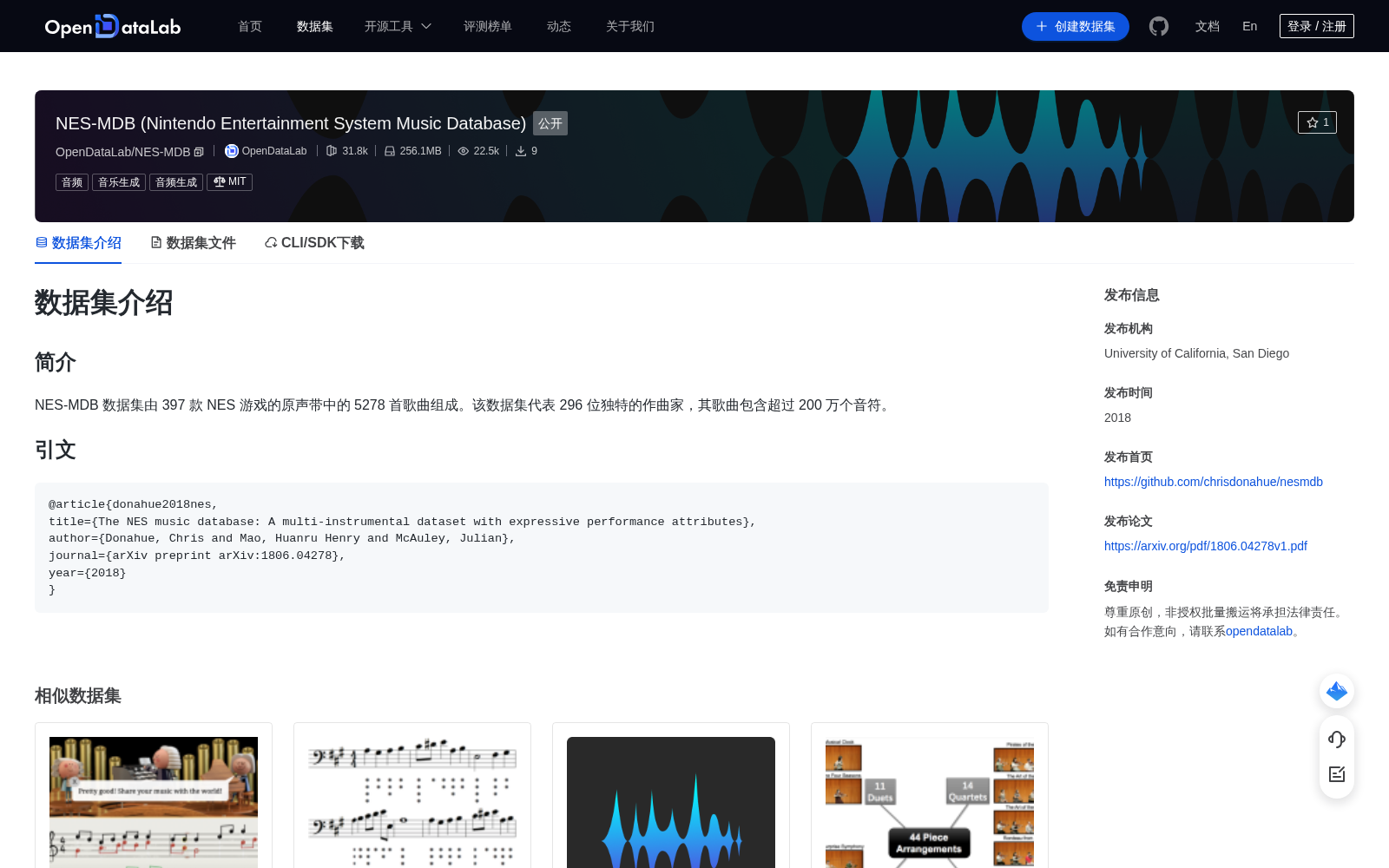Open the arxiv.org 1806.04278v1 paper link
This screenshot has height=868, width=1389.
[x=1206, y=546]
